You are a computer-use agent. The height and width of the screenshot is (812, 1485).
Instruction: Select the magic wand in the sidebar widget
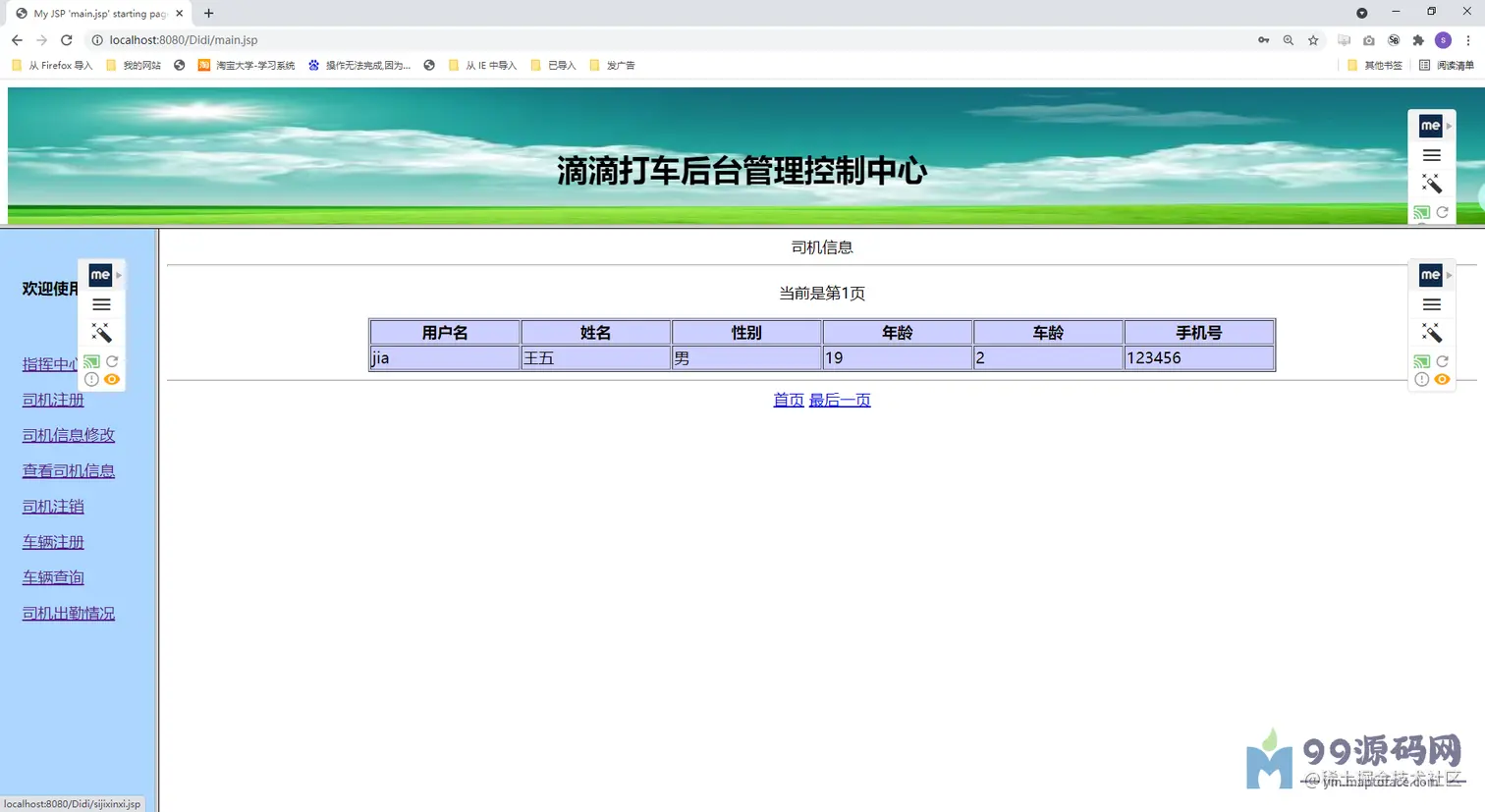click(x=101, y=333)
